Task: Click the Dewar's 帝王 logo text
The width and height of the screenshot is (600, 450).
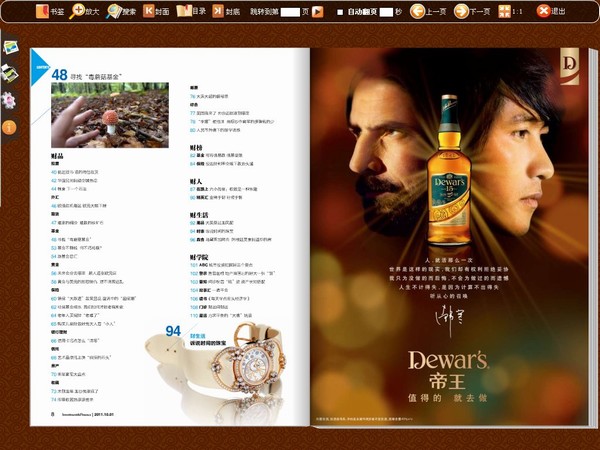Action: [448, 370]
